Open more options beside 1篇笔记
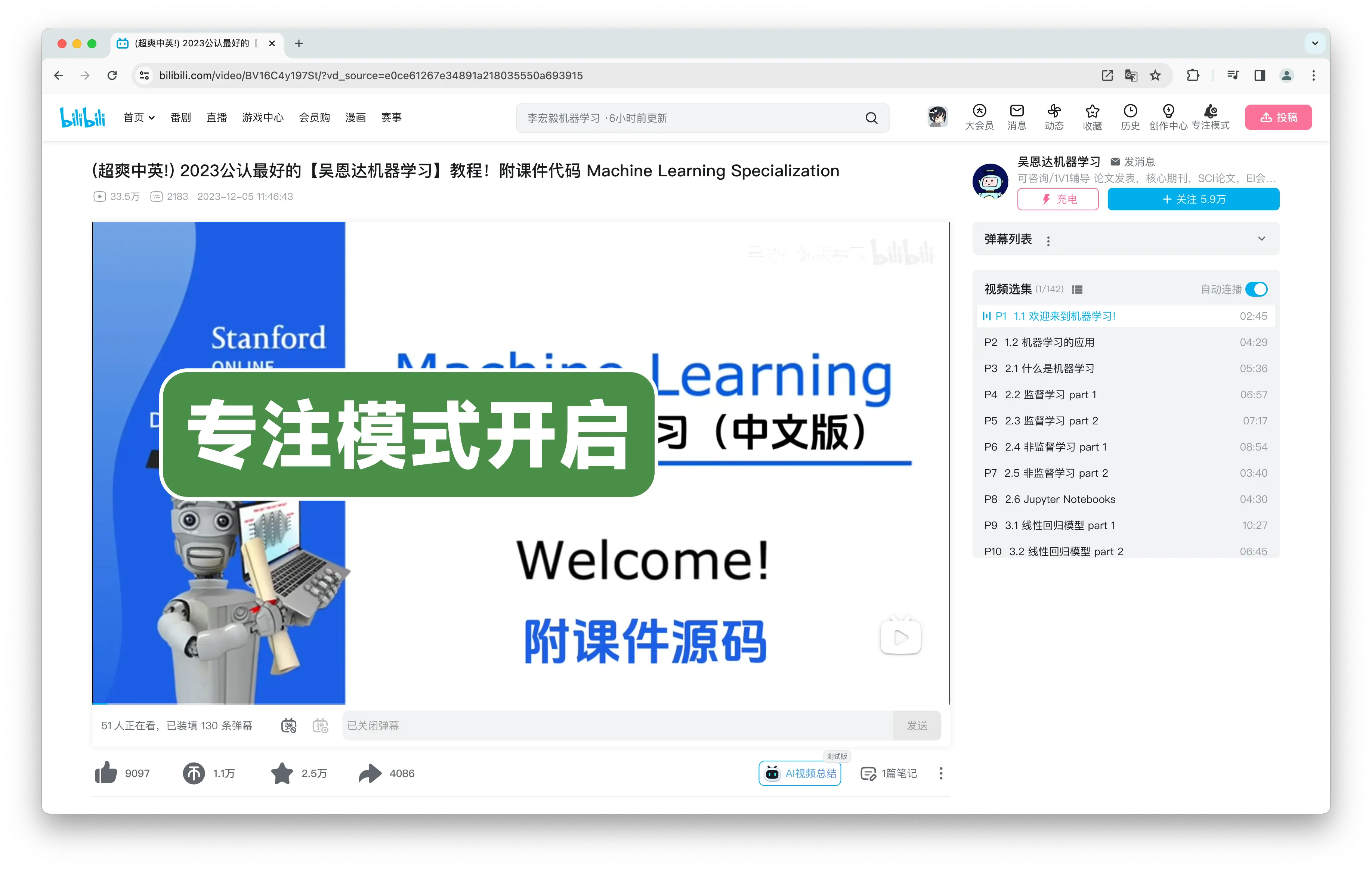Screen dimensions: 1372x869 (941, 773)
